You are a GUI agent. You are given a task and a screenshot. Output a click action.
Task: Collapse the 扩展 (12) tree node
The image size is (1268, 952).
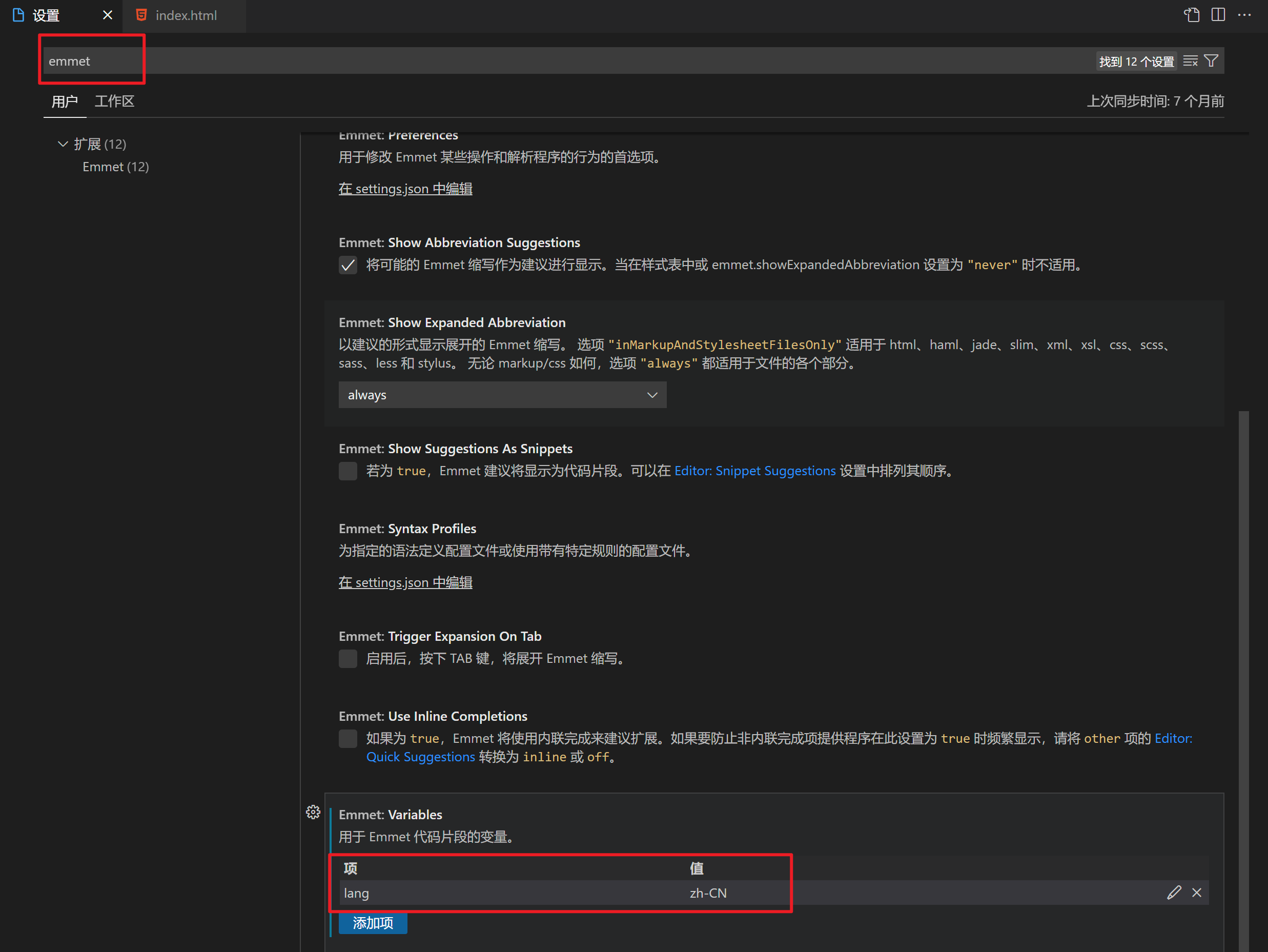[63, 144]
